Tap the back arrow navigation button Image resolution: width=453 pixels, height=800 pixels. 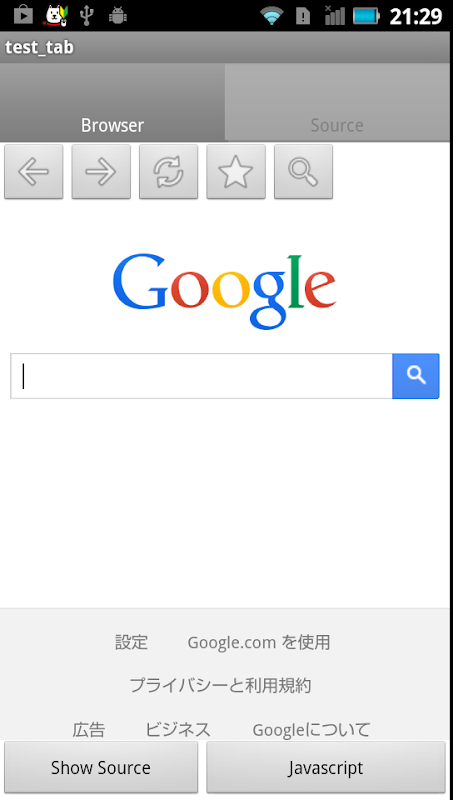click(x=34, y=171)
